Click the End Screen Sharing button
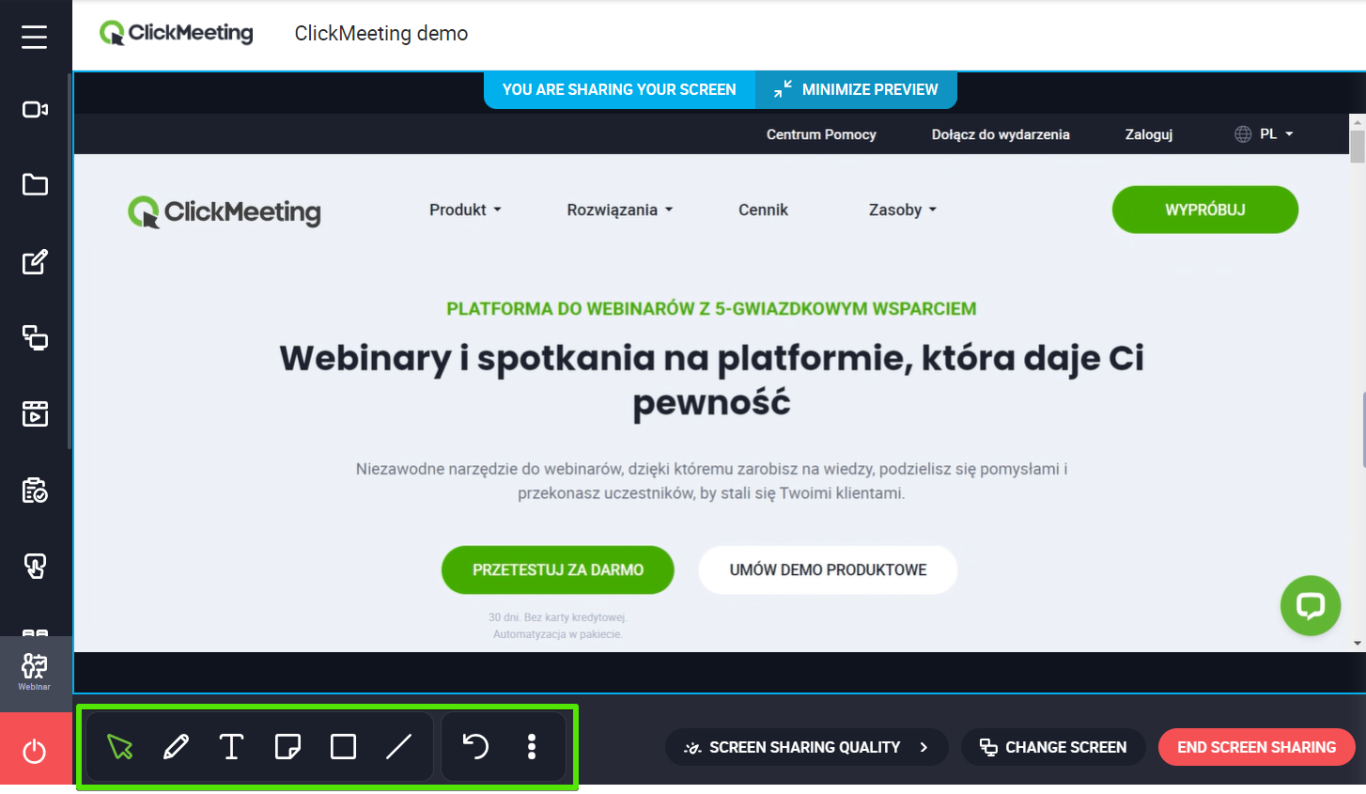The image size is (1366, 794). click(x=1256, y=746)
